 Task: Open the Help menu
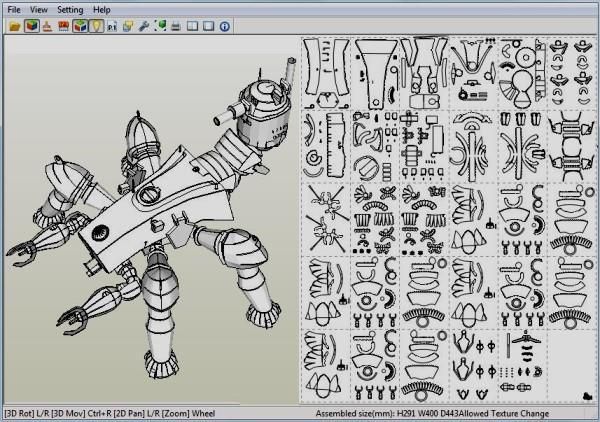pos(102,10)
